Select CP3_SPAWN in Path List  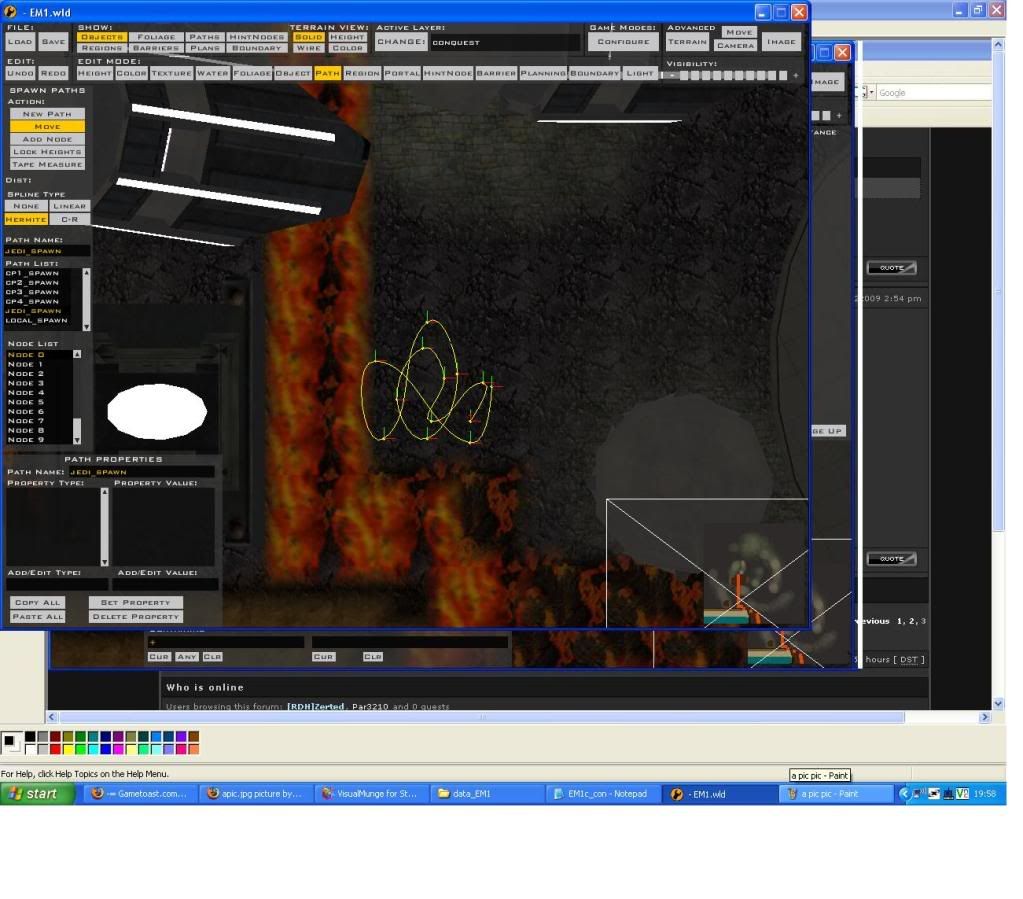(32, 292)
